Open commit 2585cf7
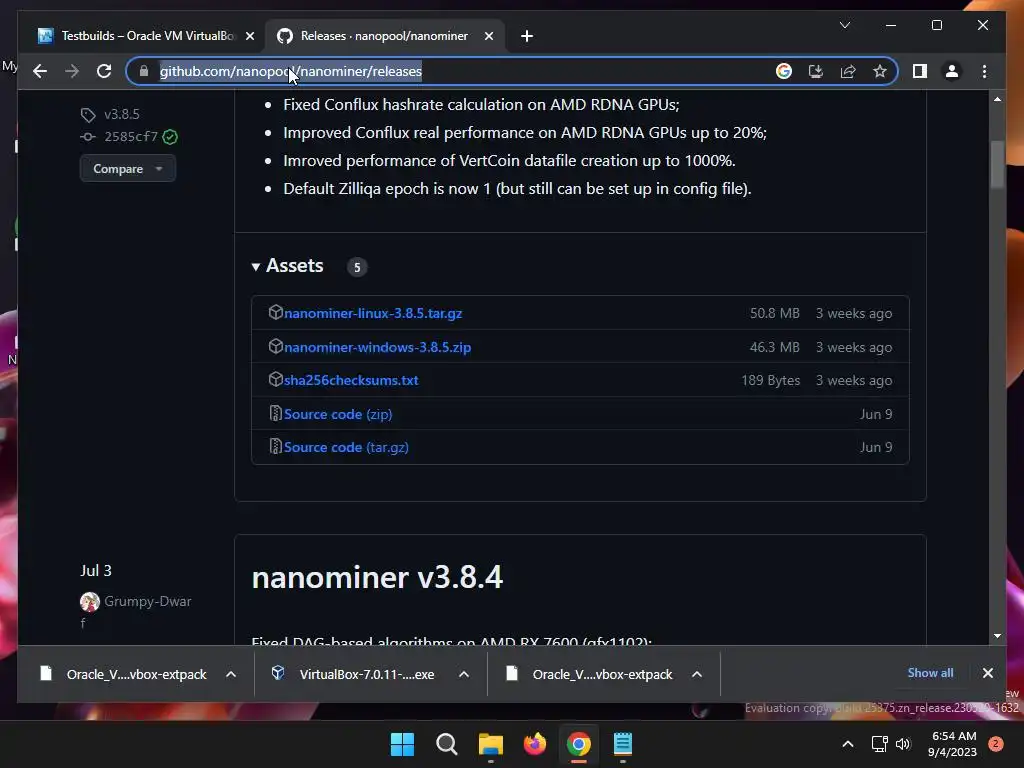This screenshot has height=768, width=1024. 131,136
